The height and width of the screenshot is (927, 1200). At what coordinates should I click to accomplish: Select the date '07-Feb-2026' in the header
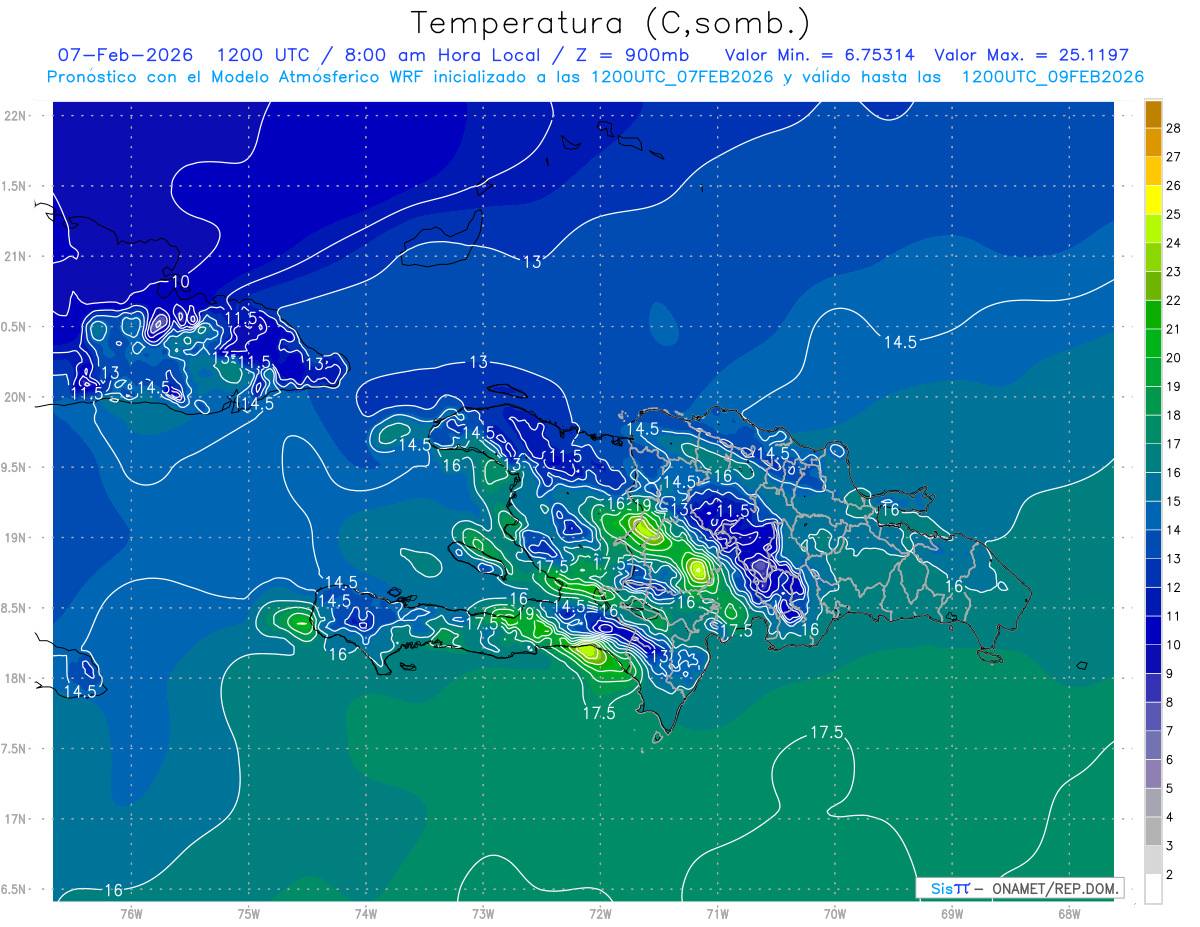point(126,55)
